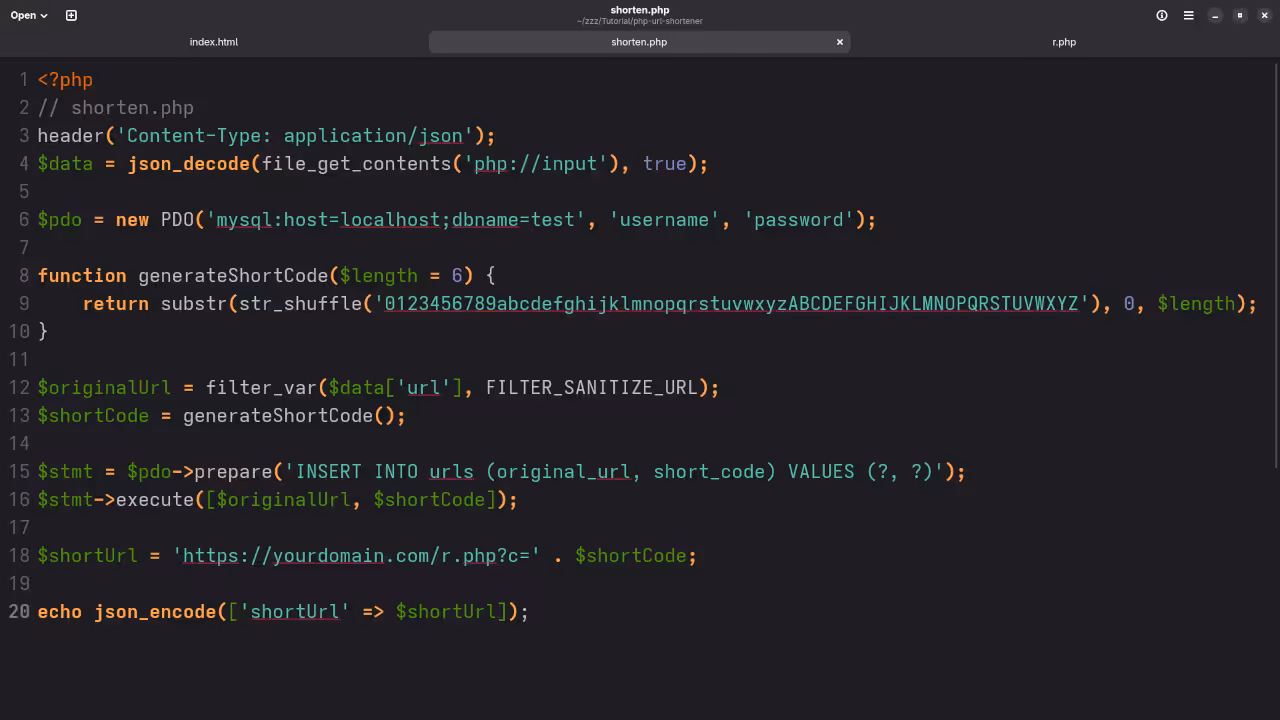
Task: Click the x icon on the active tab
Action: (840, 42)
